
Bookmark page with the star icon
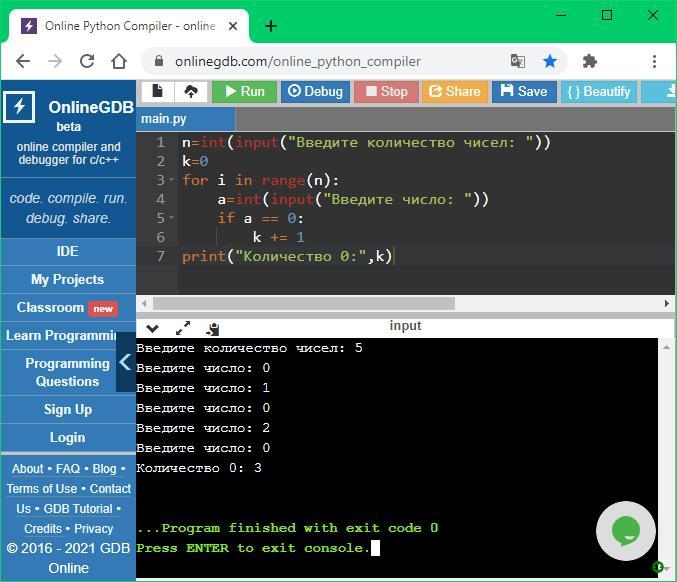pyautogui.click(x=550, y=61)
